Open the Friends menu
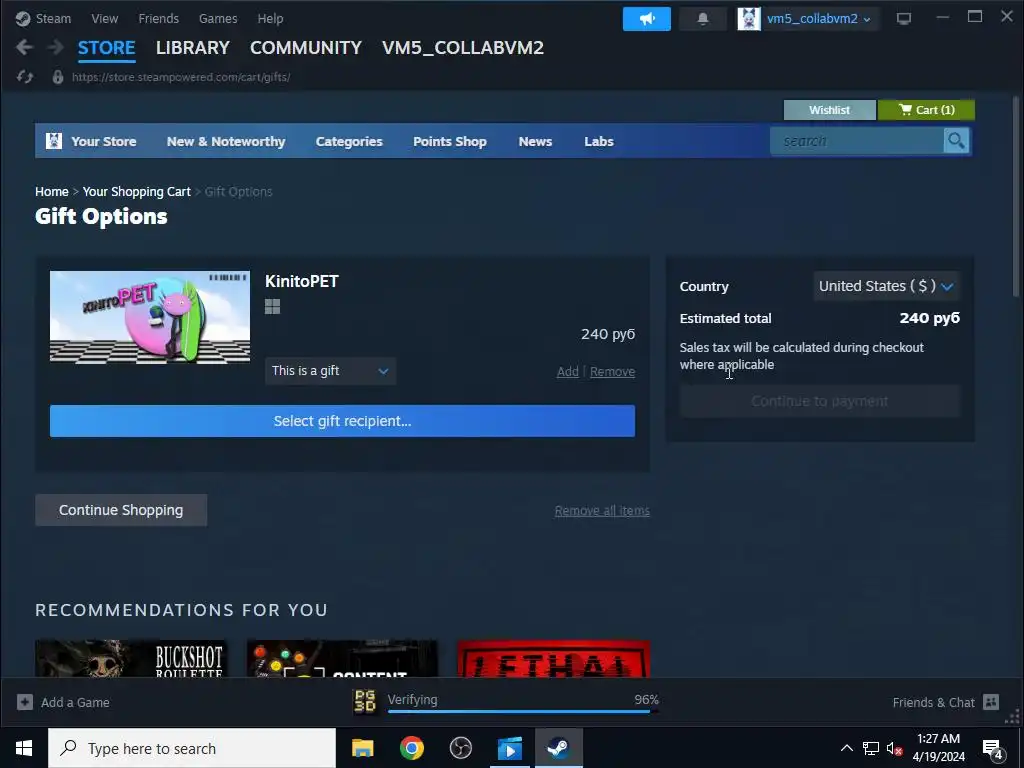The height and width of the screenshot is (768, 1024). pos(159,18)
